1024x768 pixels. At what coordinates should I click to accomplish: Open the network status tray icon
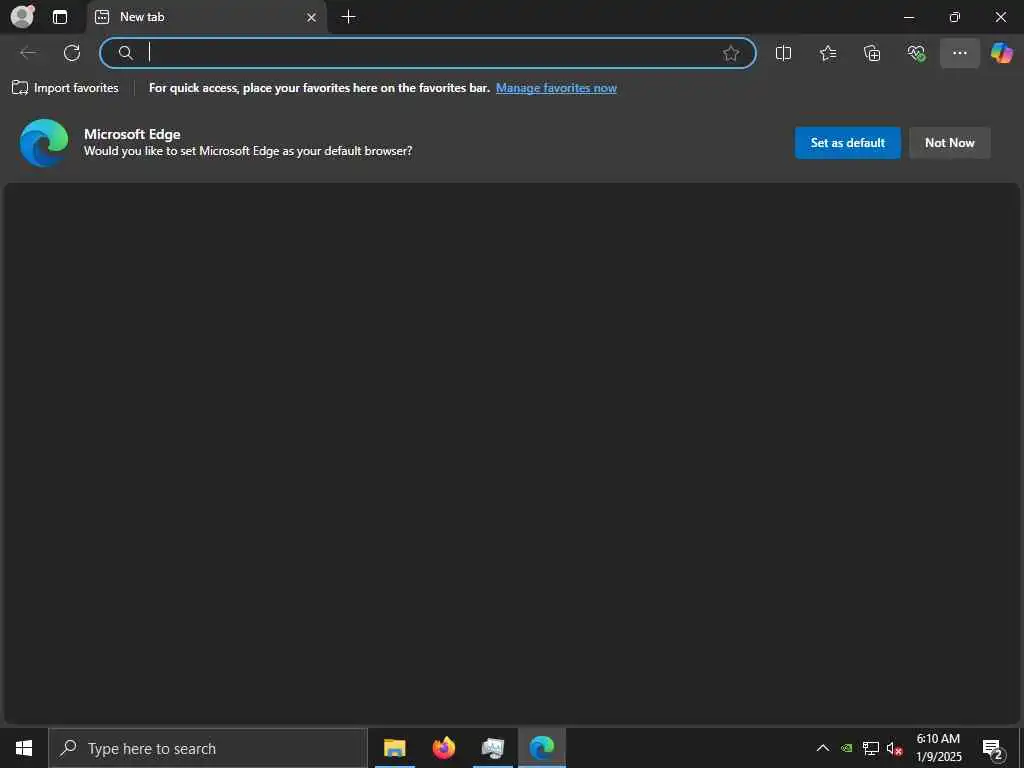pos(871,748)
